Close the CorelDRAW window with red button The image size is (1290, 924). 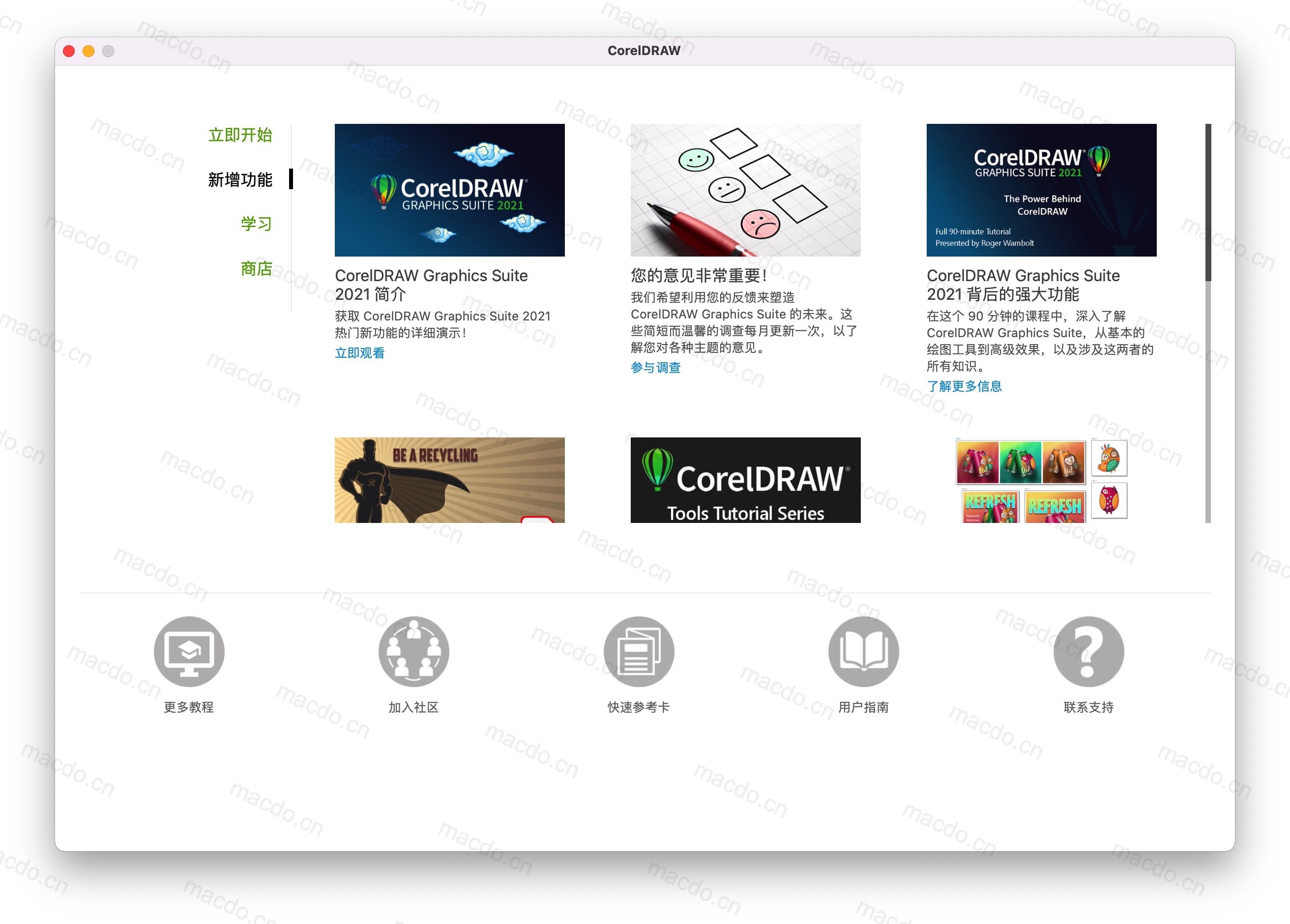point(69,51)
